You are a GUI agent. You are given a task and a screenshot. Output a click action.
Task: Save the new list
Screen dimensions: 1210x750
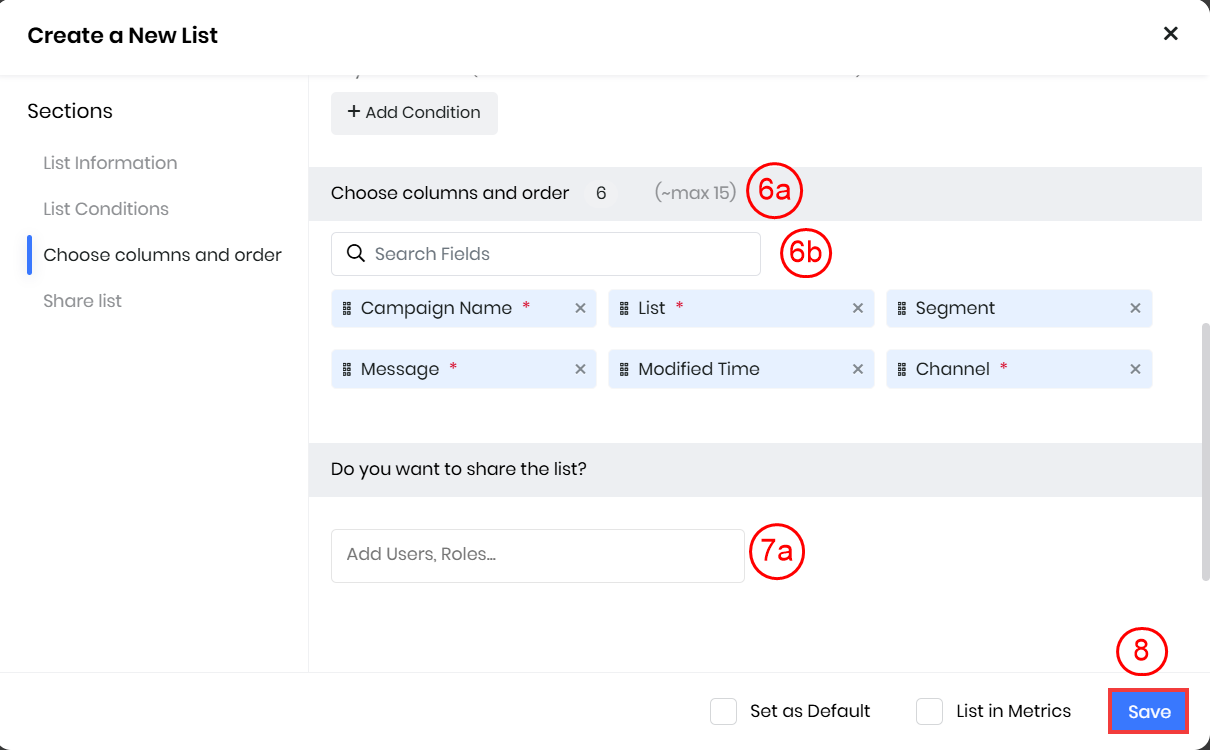[1148, 712]
